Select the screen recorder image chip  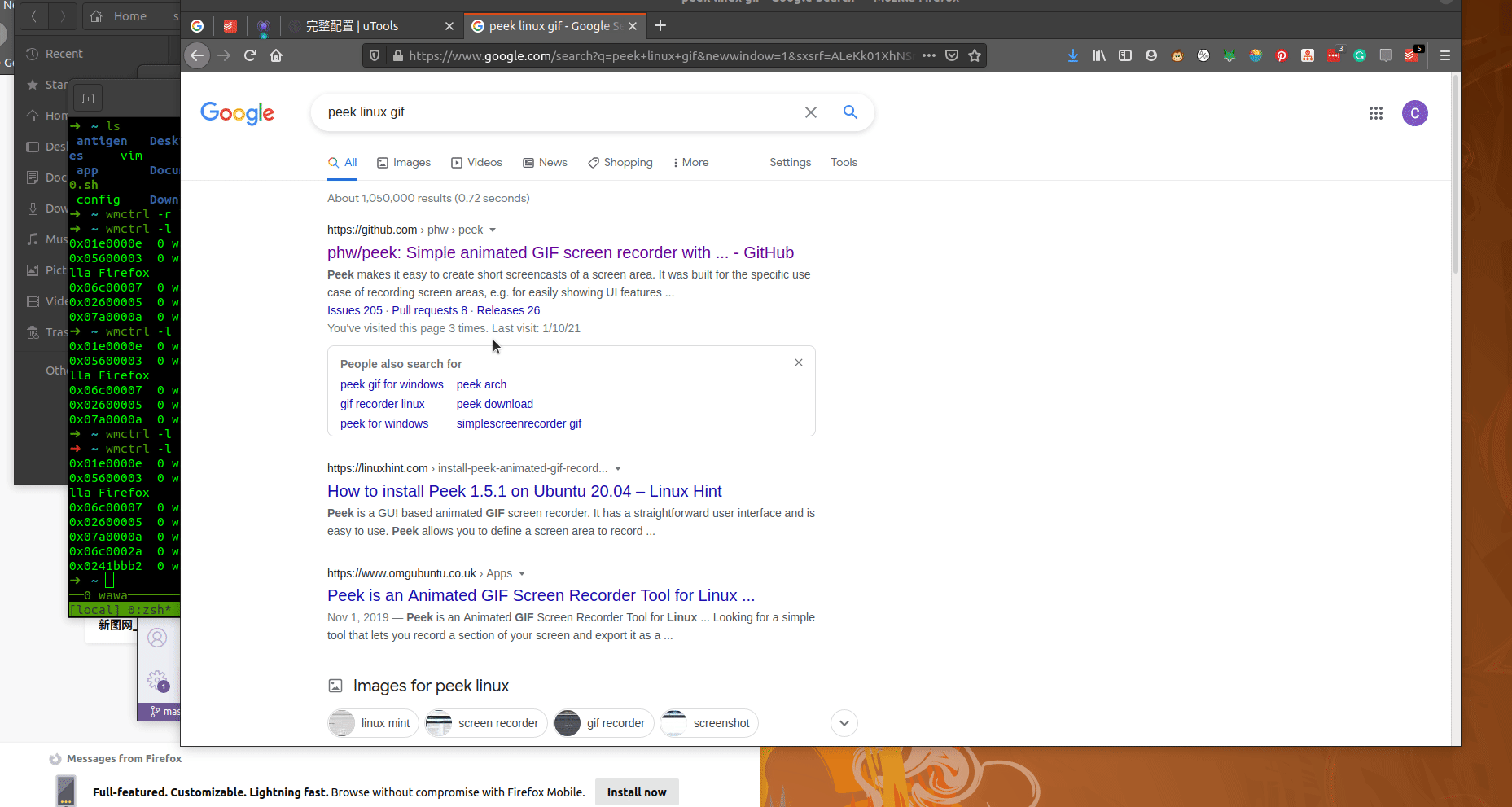pyautogui.click(x=486, y=723)
